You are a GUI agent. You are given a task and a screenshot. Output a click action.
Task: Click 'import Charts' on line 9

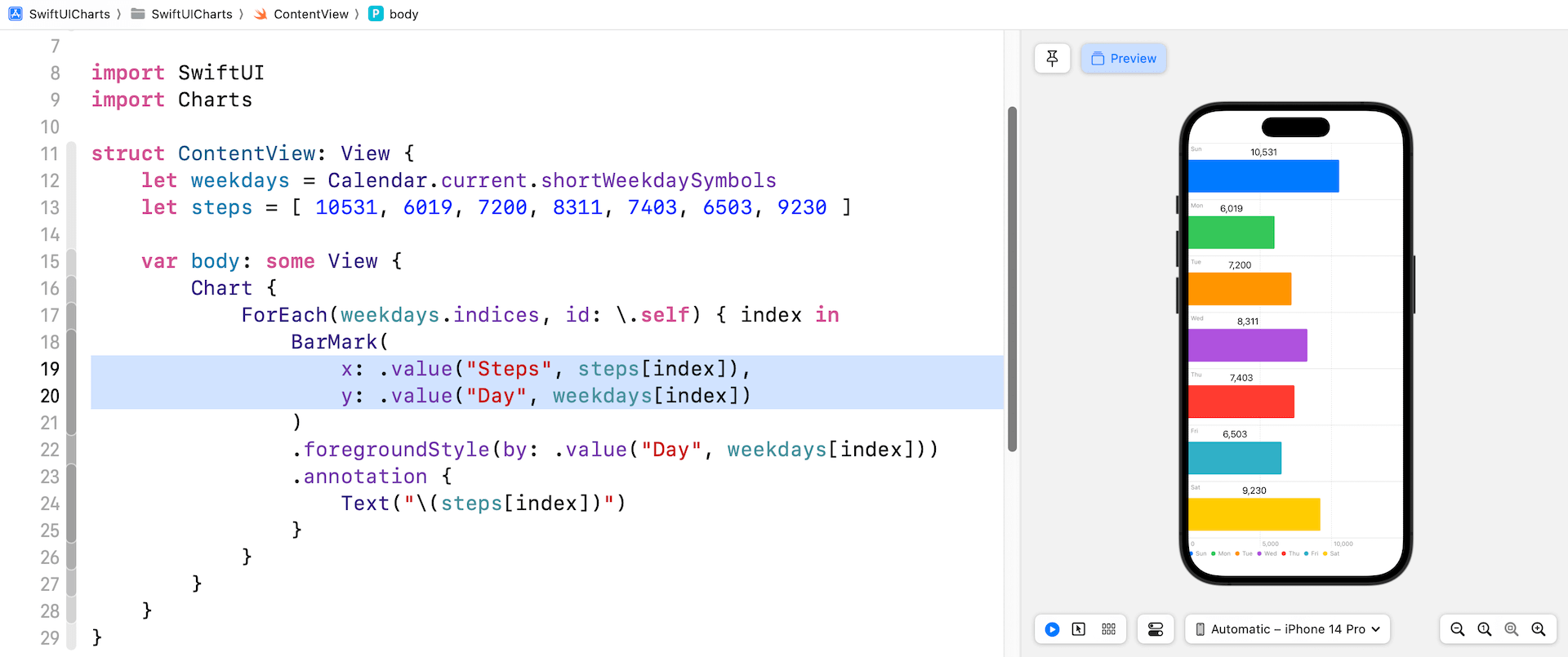tap(171, 100)
